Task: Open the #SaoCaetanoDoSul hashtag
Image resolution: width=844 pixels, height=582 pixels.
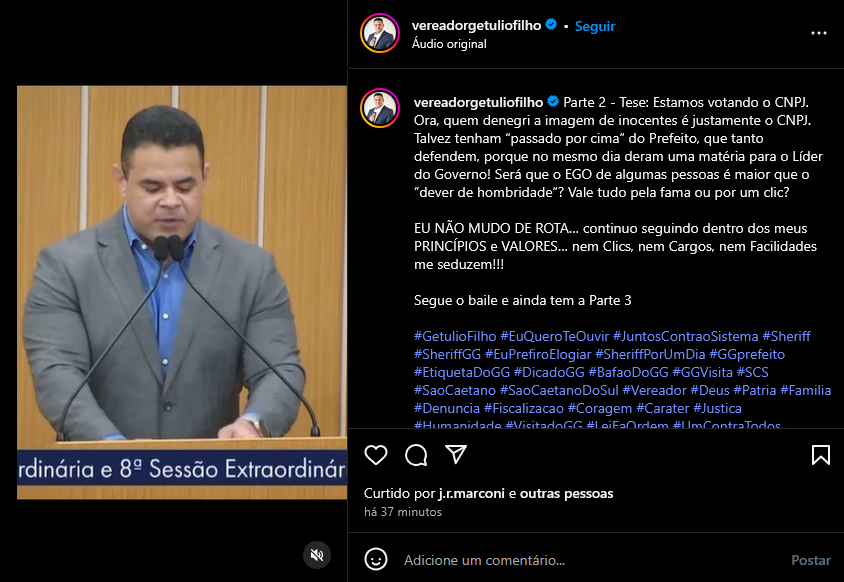Action: 559,390
